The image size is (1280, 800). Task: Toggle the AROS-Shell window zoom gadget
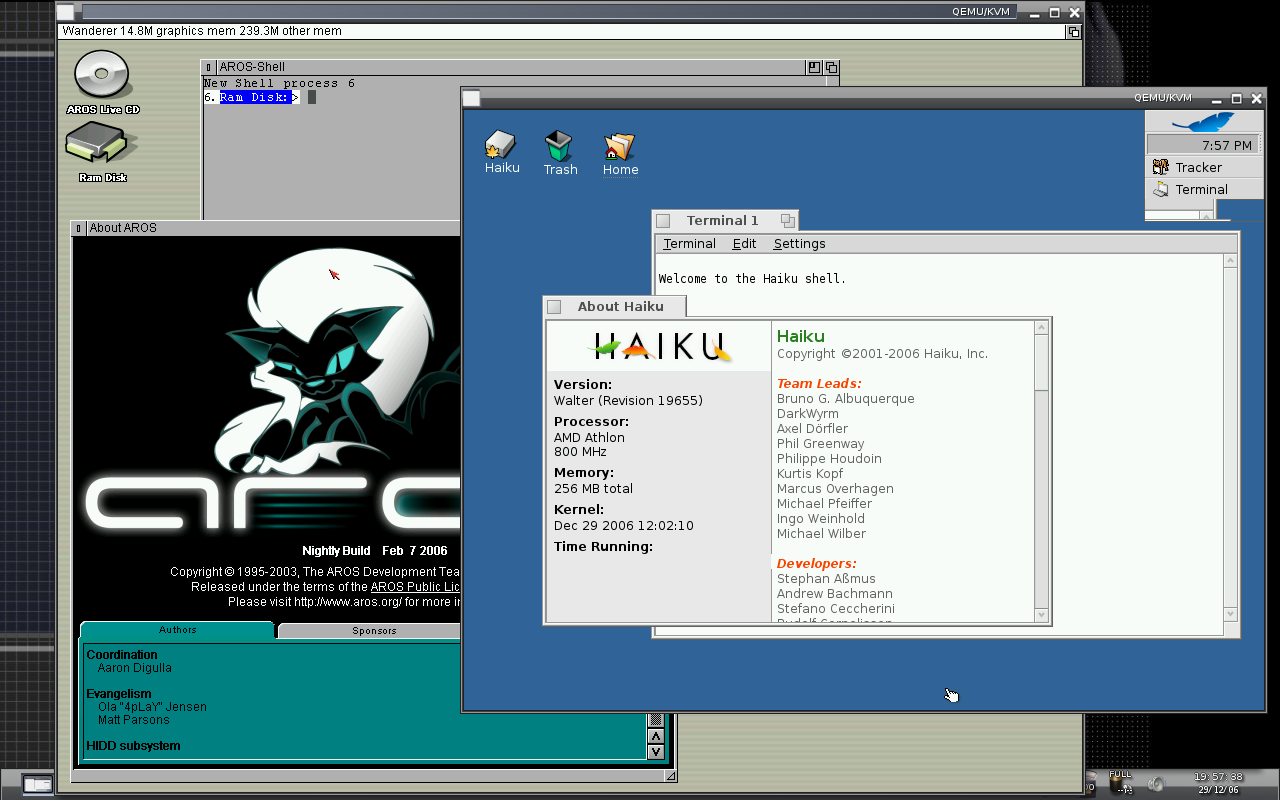click(814, 67)
